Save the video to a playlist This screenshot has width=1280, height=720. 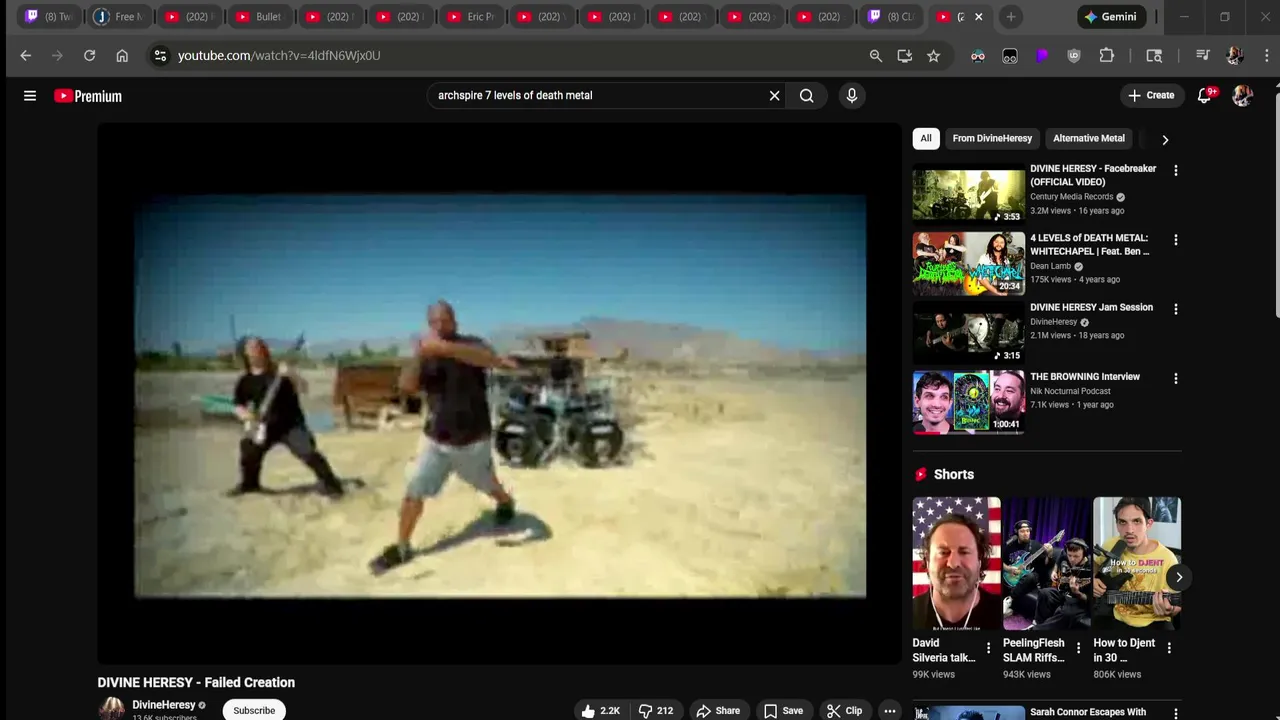[x=783, y=711]
